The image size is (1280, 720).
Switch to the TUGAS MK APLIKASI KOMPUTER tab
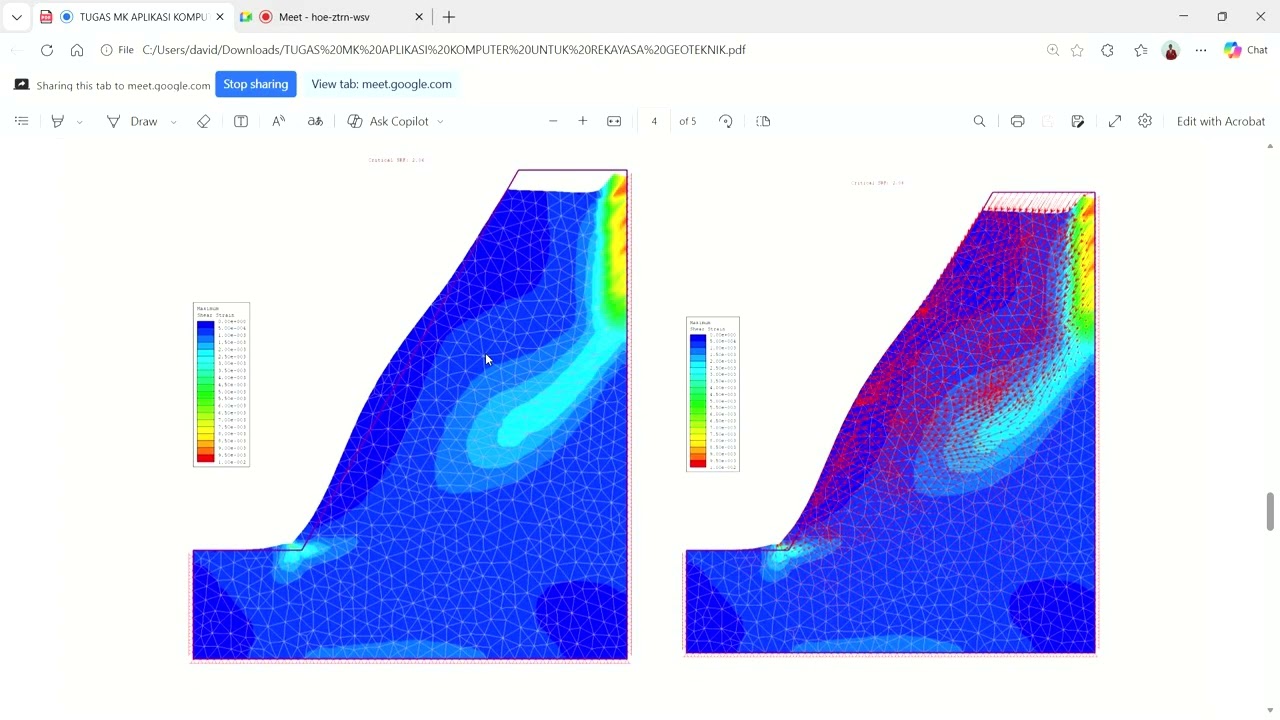(132, 17)
